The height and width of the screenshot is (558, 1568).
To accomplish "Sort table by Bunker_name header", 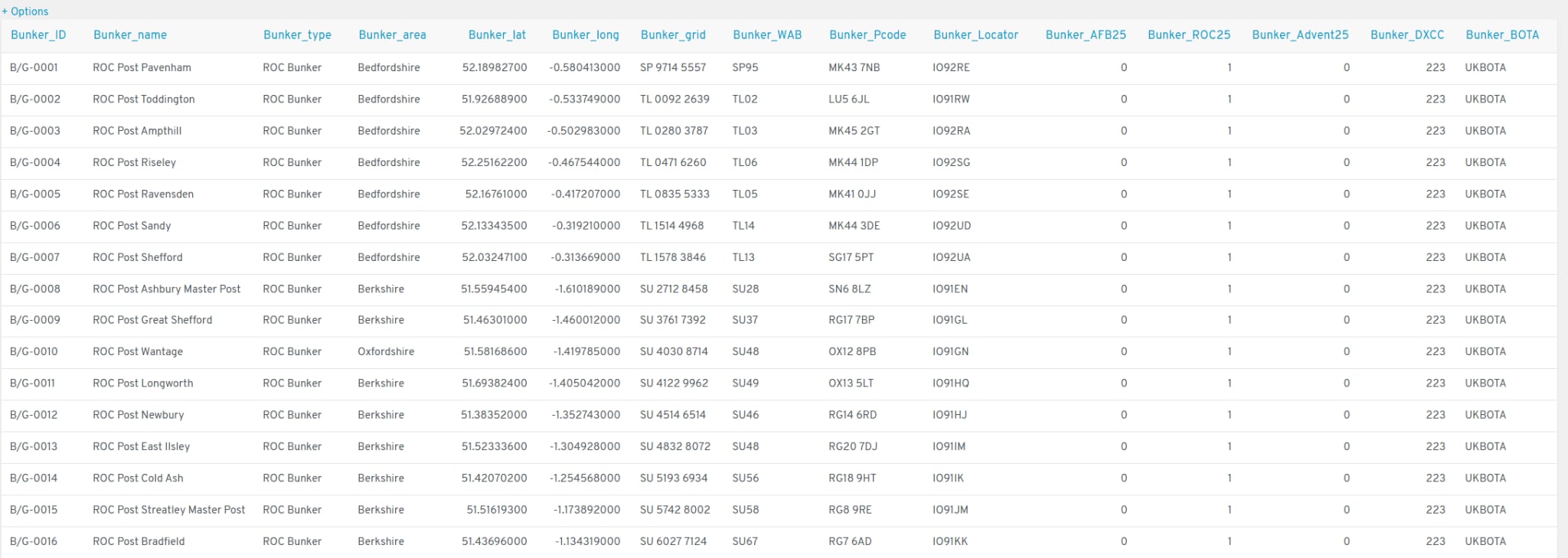I will click(130, 35).
